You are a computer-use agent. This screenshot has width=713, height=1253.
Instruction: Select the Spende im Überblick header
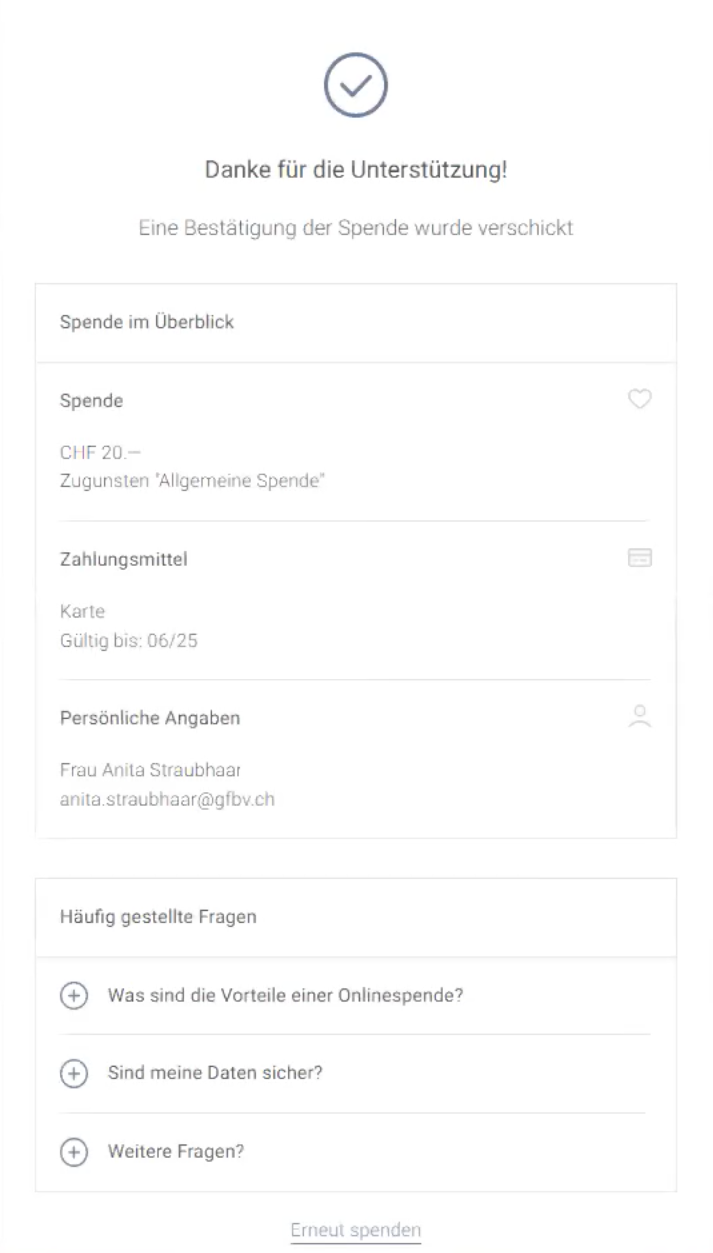pos(147,322)
